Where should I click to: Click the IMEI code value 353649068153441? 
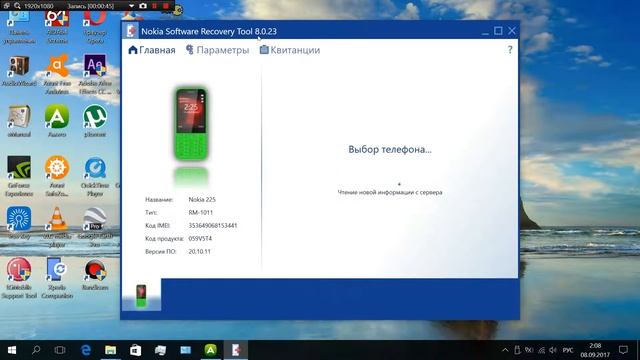[213, 225]
